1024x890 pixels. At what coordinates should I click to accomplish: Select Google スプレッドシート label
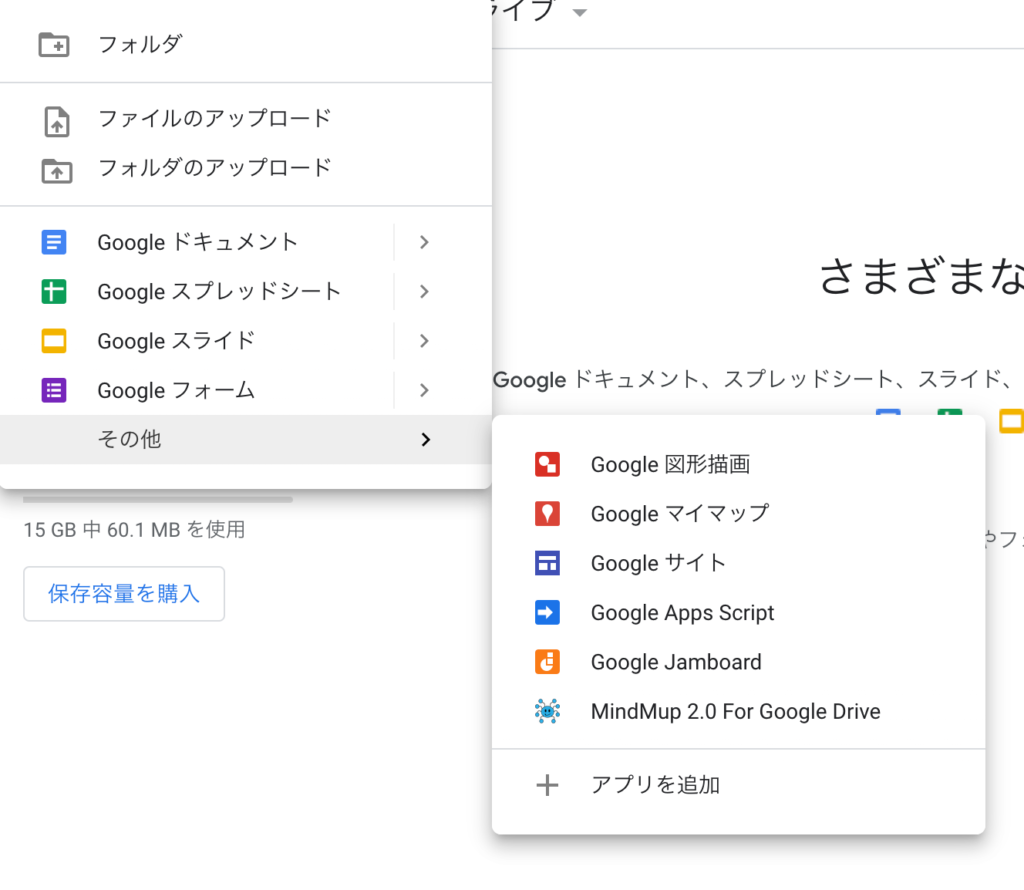click(x=219, y=291)
